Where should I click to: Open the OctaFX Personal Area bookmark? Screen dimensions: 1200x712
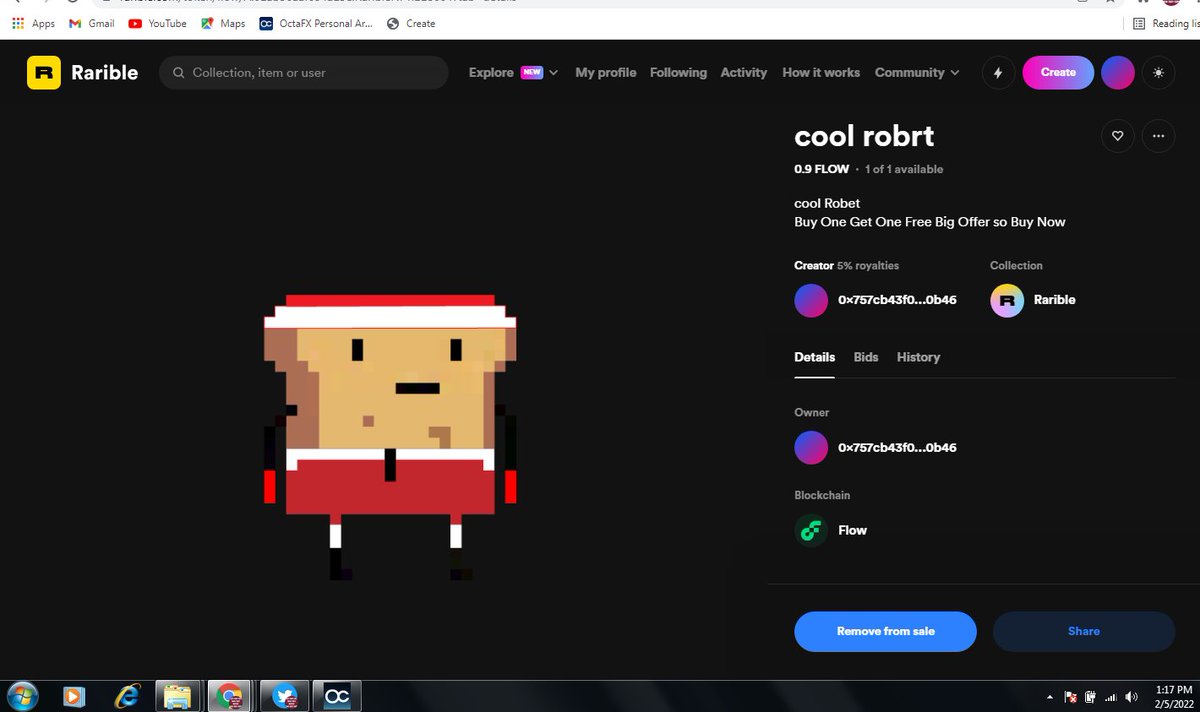316,23
